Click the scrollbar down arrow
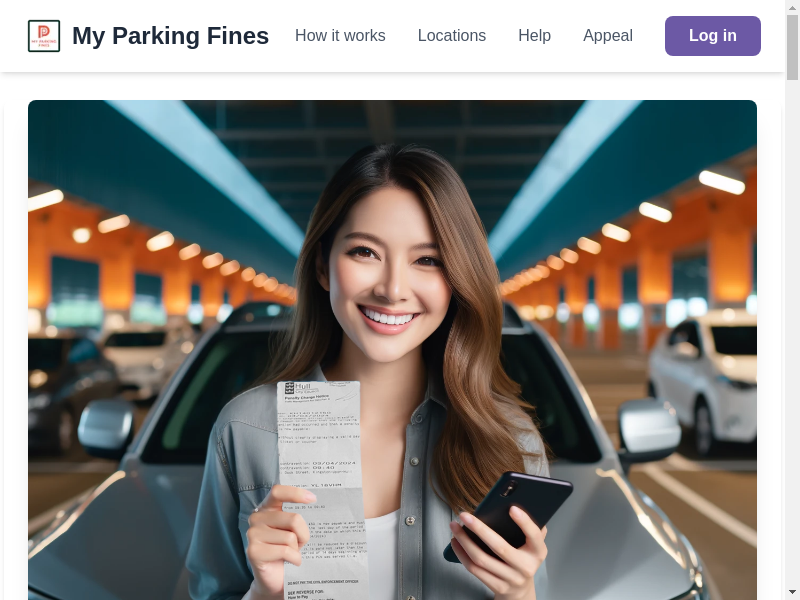 [792, 593]
